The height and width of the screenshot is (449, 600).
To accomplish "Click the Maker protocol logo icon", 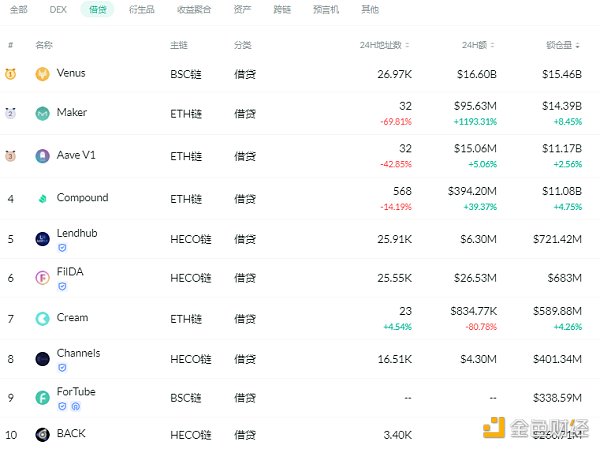I will pos(42,114).
